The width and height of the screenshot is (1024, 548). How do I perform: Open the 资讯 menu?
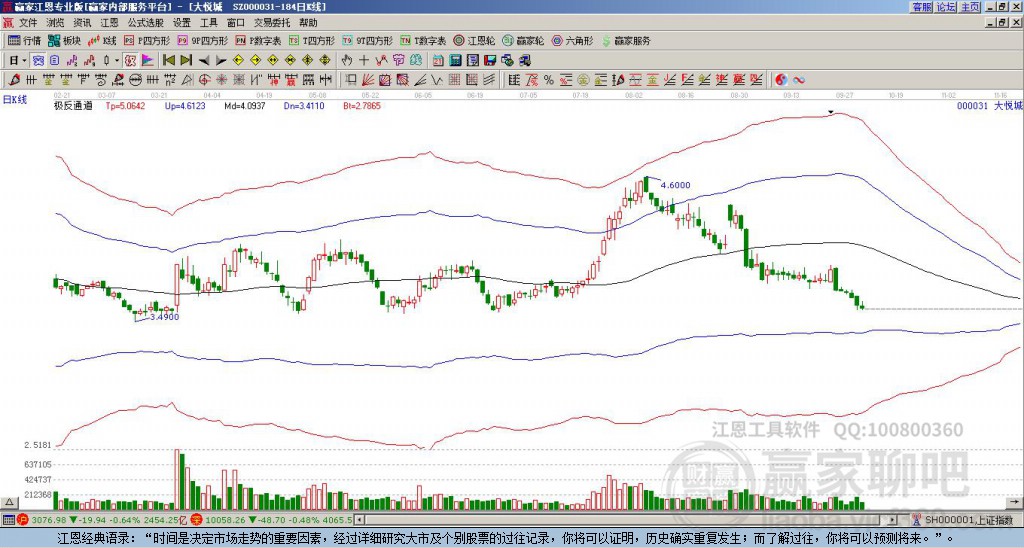coord(82,23)
